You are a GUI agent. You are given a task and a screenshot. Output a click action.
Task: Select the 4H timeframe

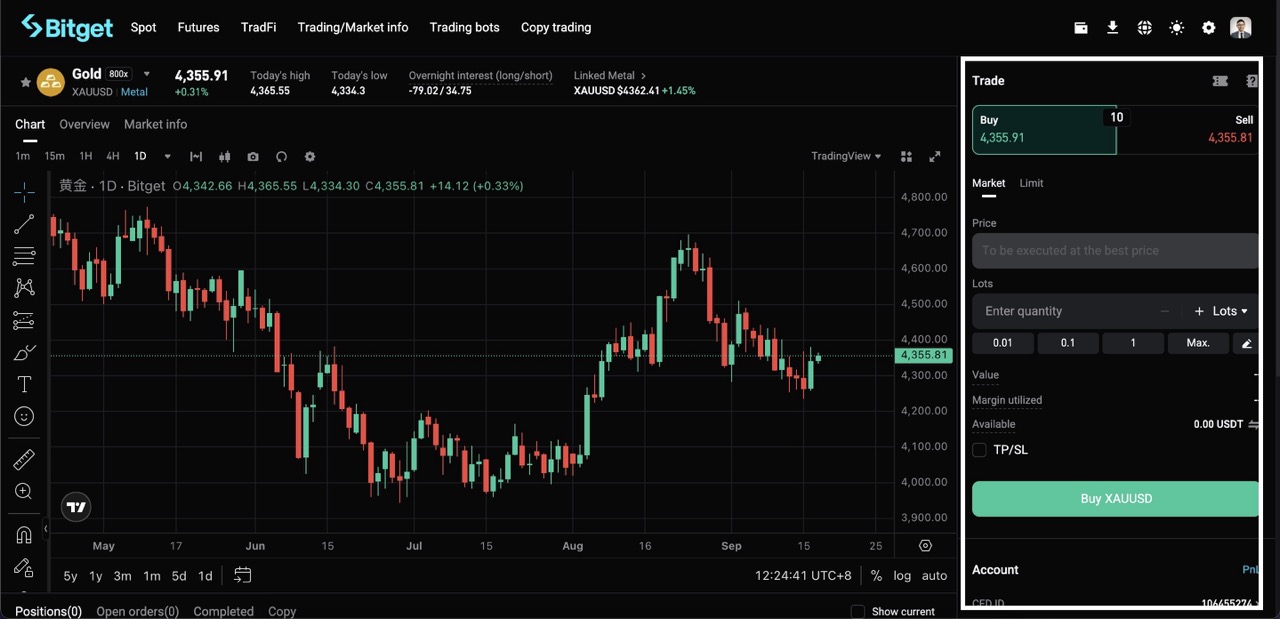coord(113,156)
